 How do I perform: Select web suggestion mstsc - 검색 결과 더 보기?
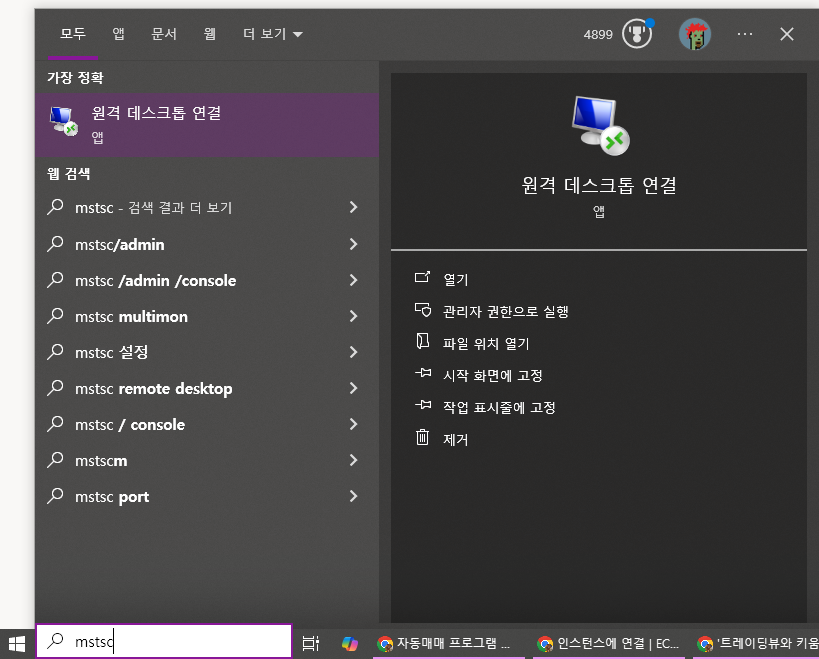point(207,207)
